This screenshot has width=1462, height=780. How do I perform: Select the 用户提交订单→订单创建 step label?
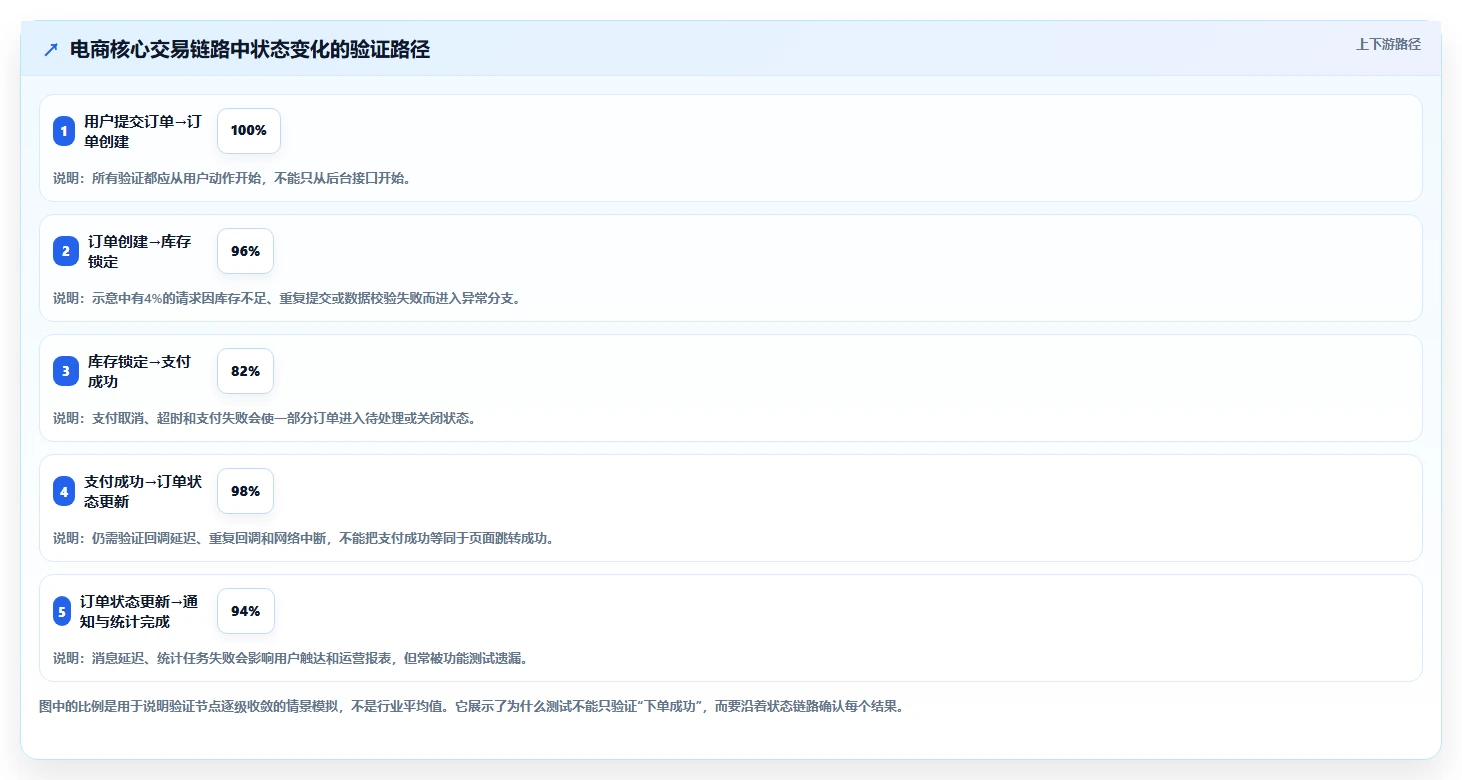click(x=143, y=131)
